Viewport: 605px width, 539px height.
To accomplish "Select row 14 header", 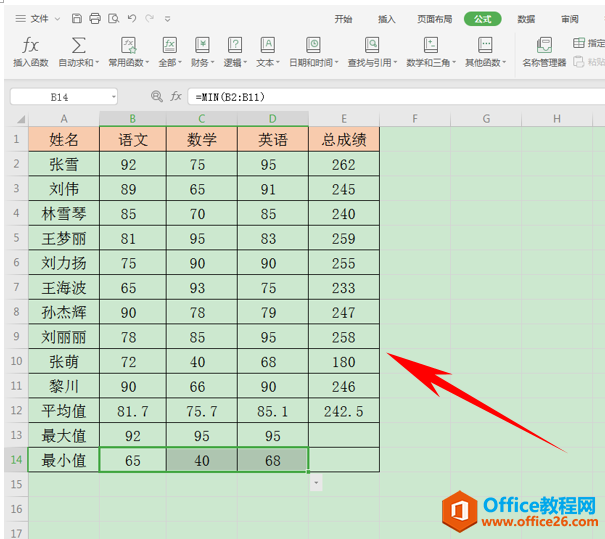I will (16, 460).
